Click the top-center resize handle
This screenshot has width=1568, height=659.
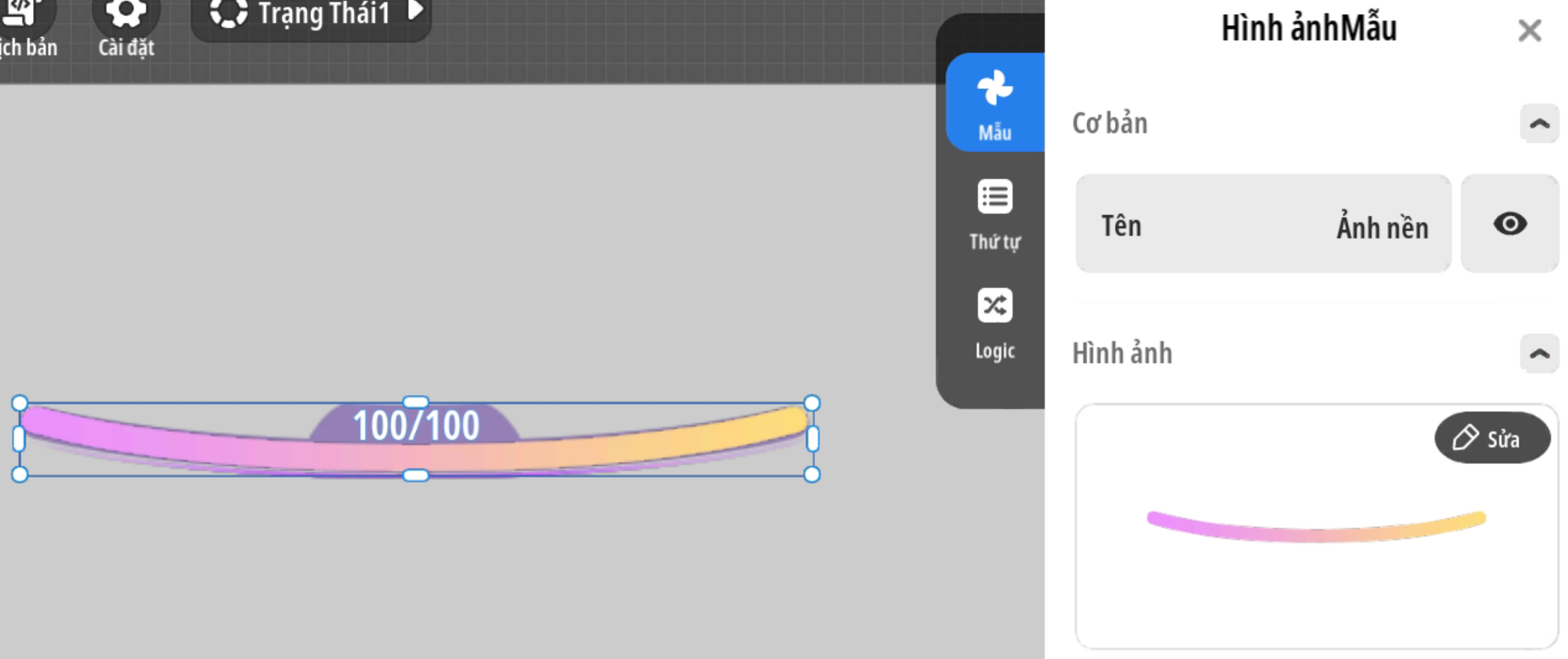coord(416,402)
